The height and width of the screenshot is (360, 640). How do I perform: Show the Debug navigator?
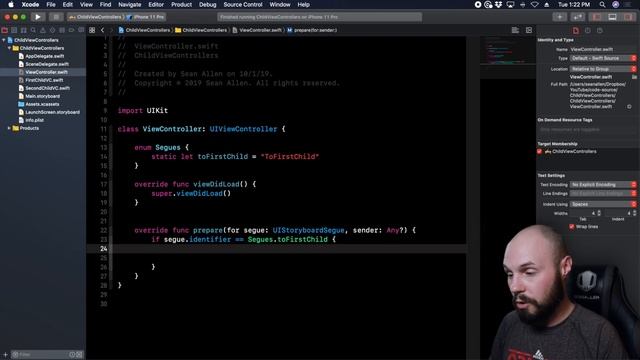(x=62, y=30)
